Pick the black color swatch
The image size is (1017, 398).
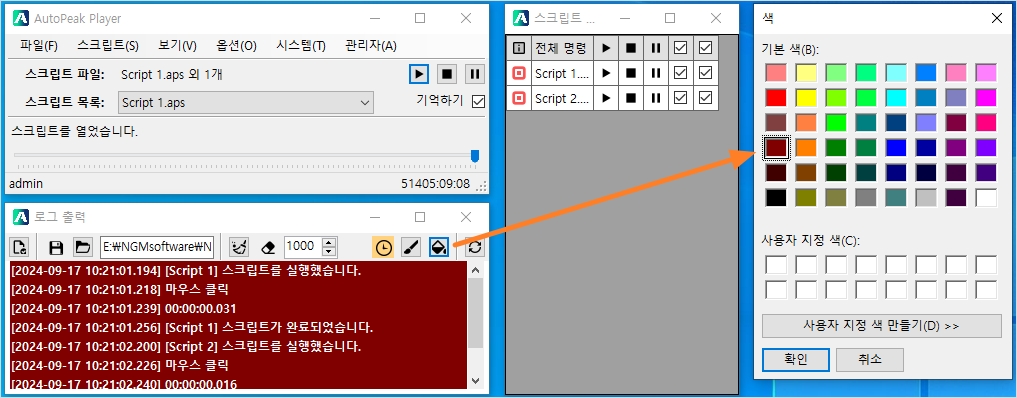coord(776,198)
